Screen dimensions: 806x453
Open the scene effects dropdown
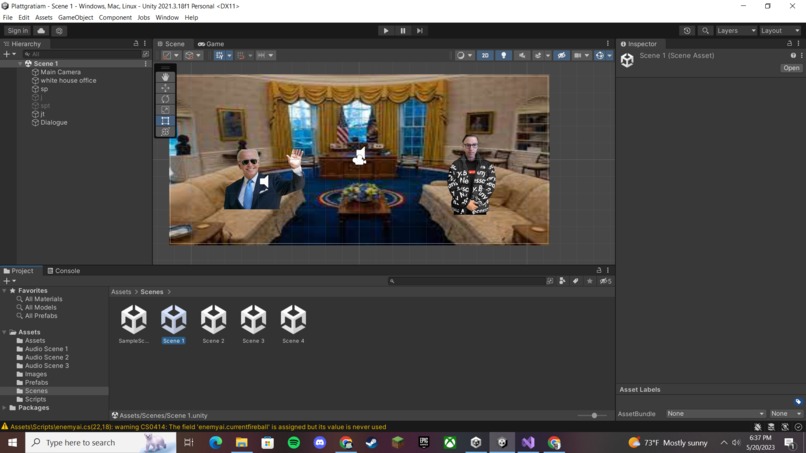pos(547,56)
